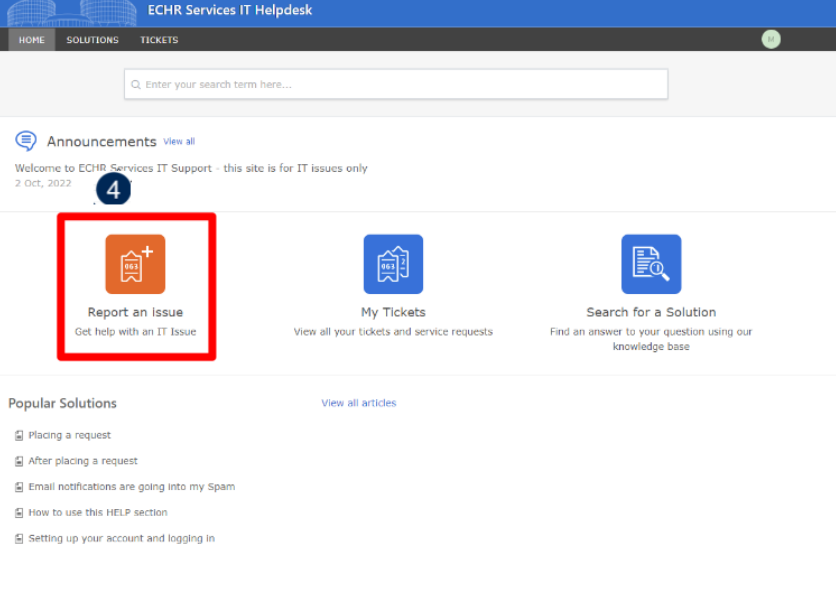Click 'View all your tickets and service requests'

tap(393, 332)
